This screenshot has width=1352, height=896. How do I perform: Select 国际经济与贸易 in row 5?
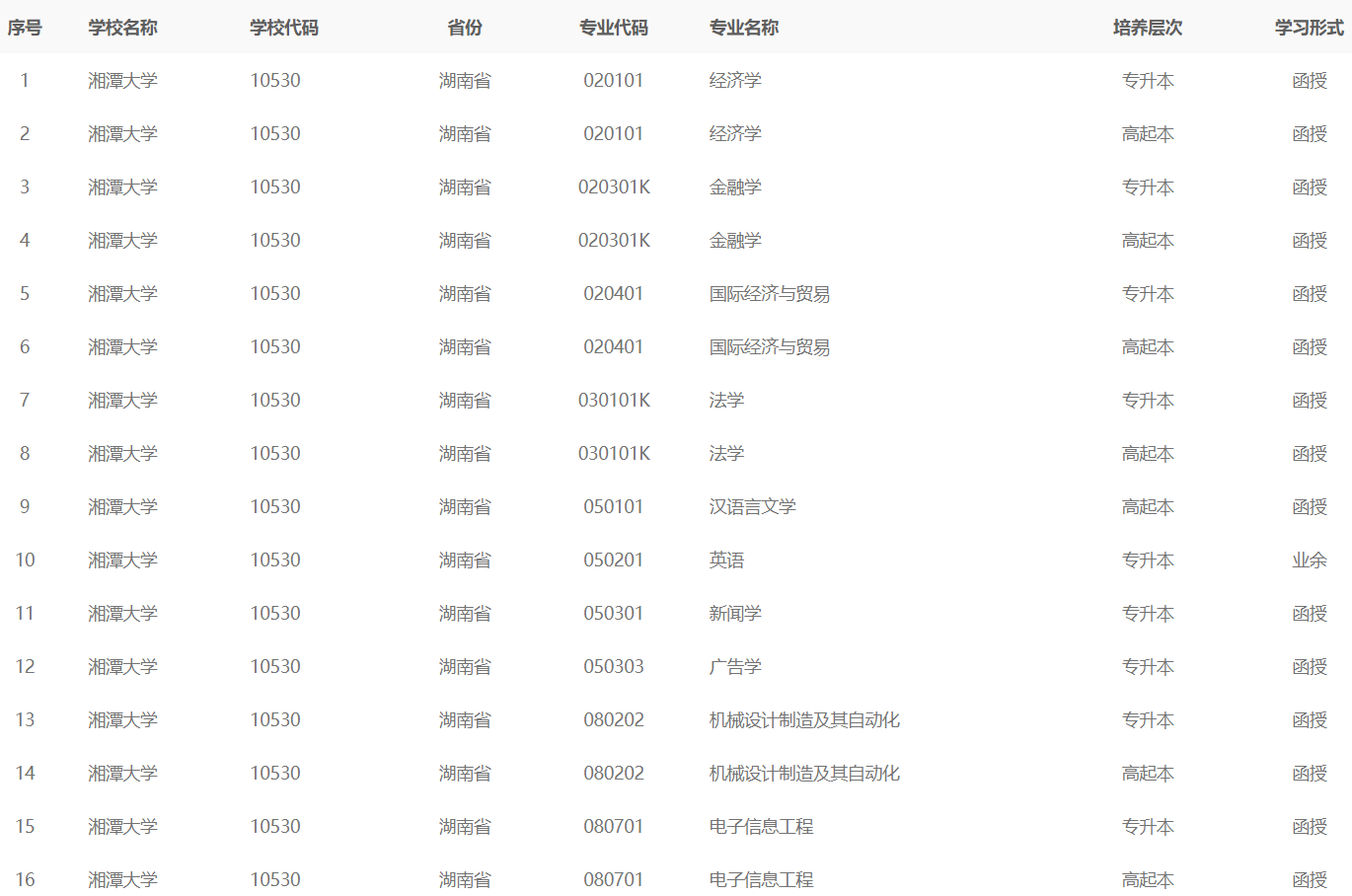[x=770, y=294]
